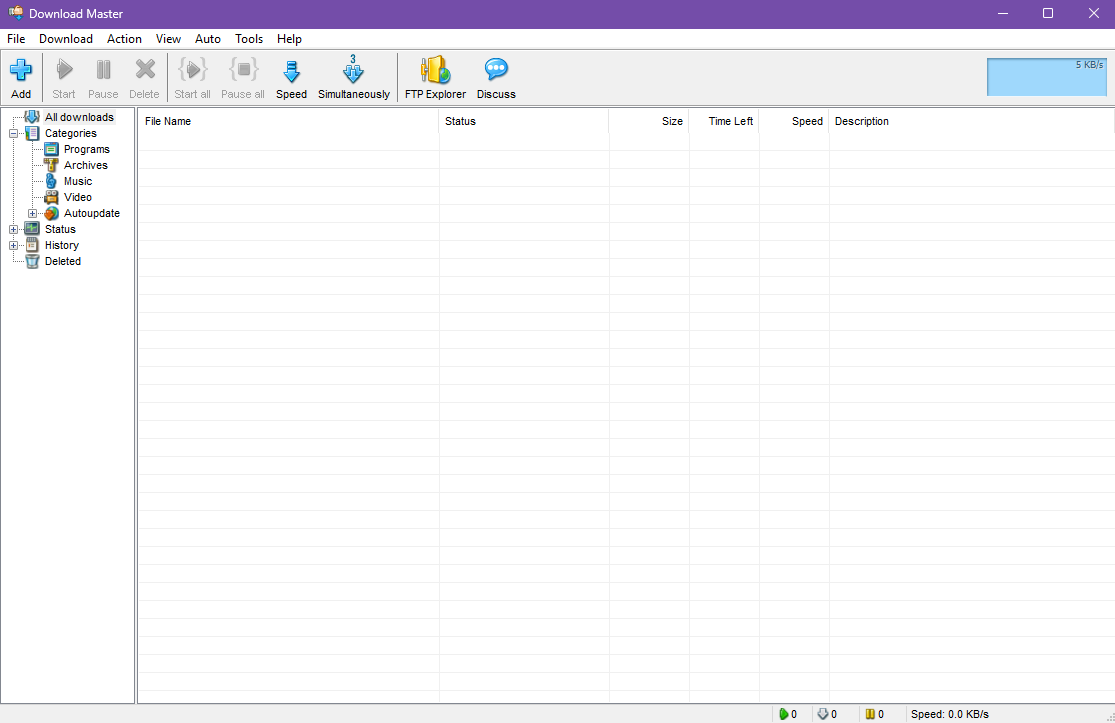Select the Programs category icon
The width and height of the screenshot is (1115, 723).
[52, 149]
